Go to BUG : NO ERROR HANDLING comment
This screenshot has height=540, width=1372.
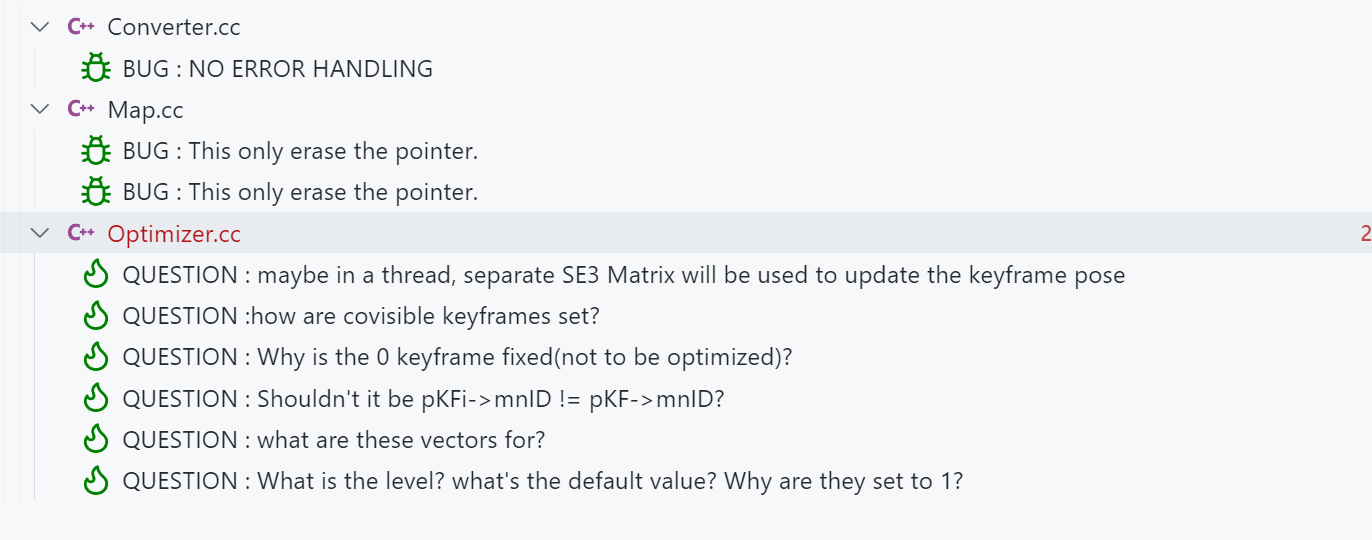(277, 69)
